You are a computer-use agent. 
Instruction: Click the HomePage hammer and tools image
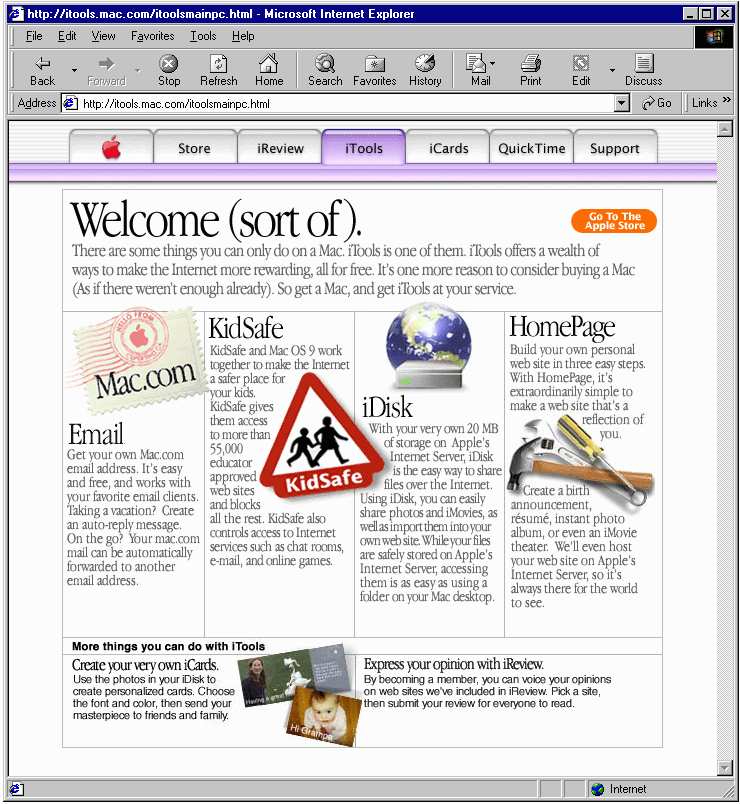579,464
